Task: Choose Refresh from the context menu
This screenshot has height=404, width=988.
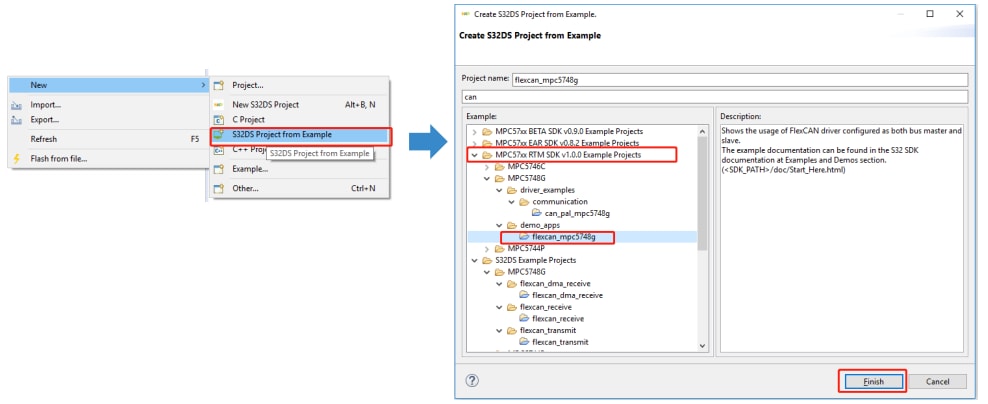Action: coord(43,139)
